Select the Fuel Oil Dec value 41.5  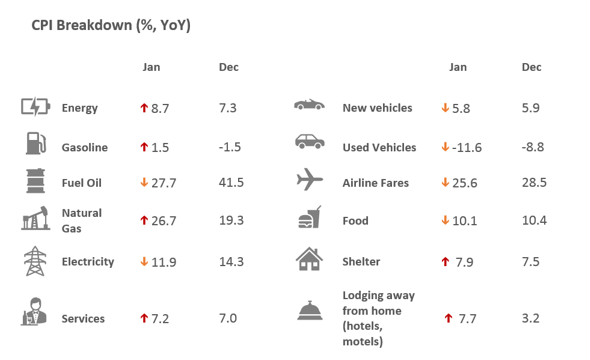tap(231, 182)
